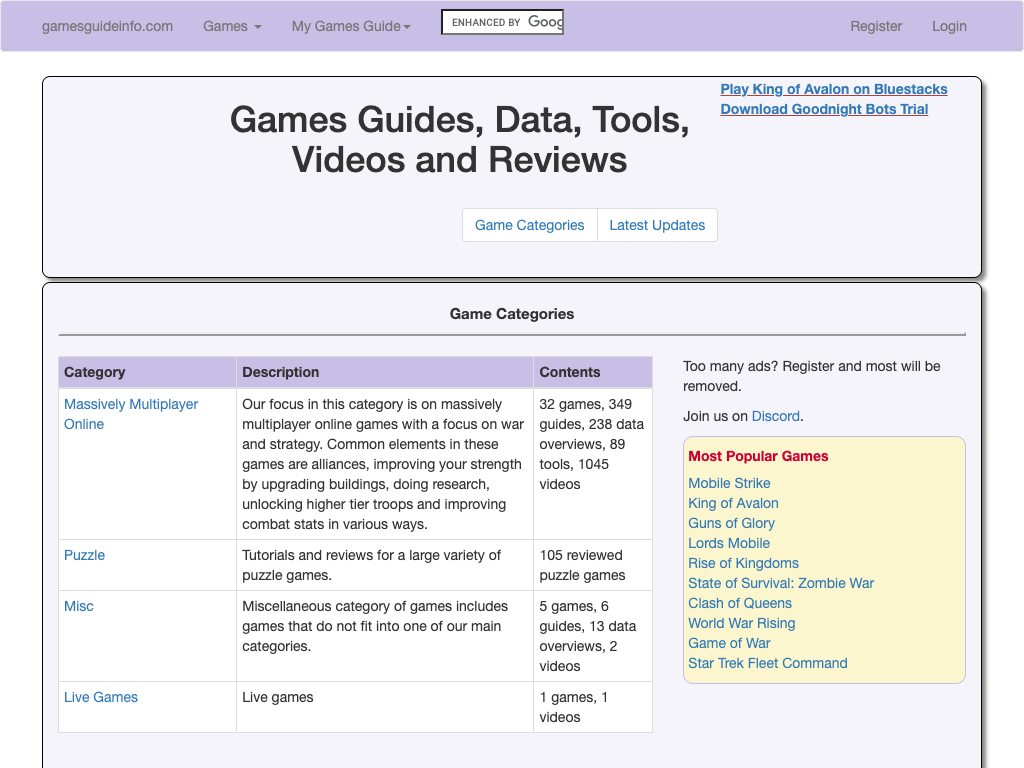Join the Discord via its link
The height and width of the screenshot is (768, 1024).
[x=776, y=416]
